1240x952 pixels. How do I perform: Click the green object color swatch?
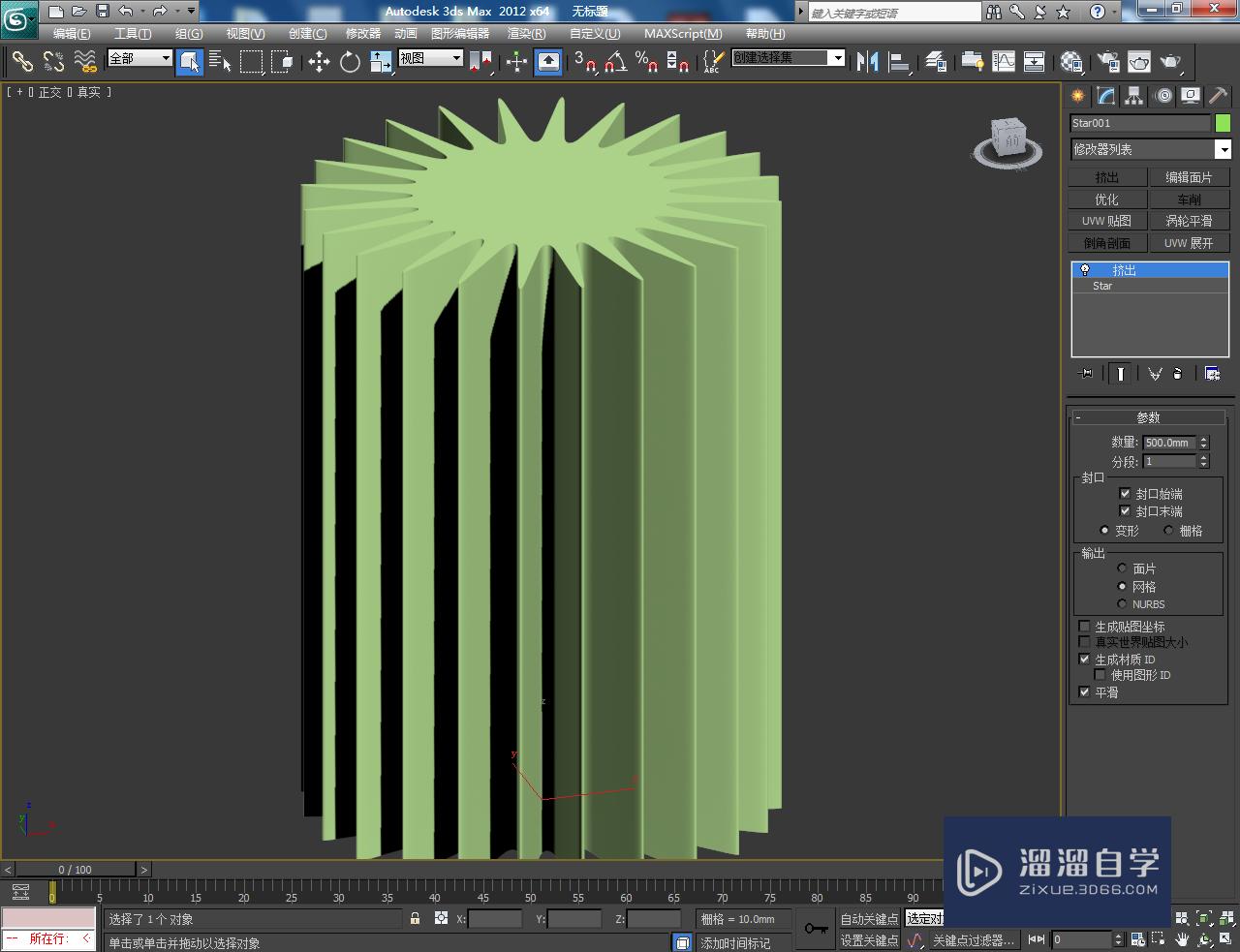[1223, 123]
